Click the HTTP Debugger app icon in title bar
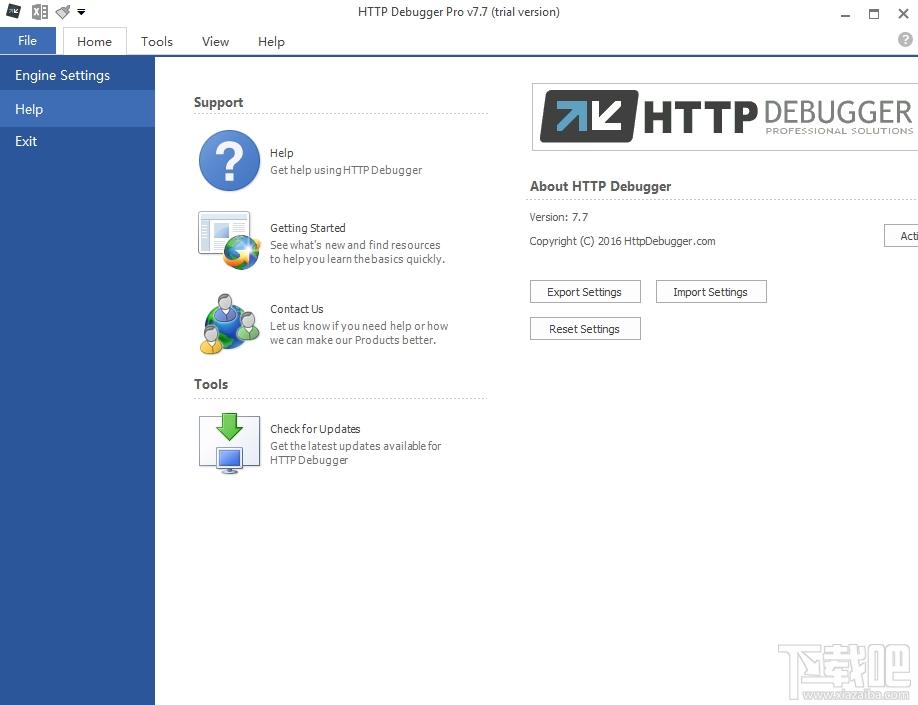The width and height of the screenshot is (918, 705). [x=13, y=11]
